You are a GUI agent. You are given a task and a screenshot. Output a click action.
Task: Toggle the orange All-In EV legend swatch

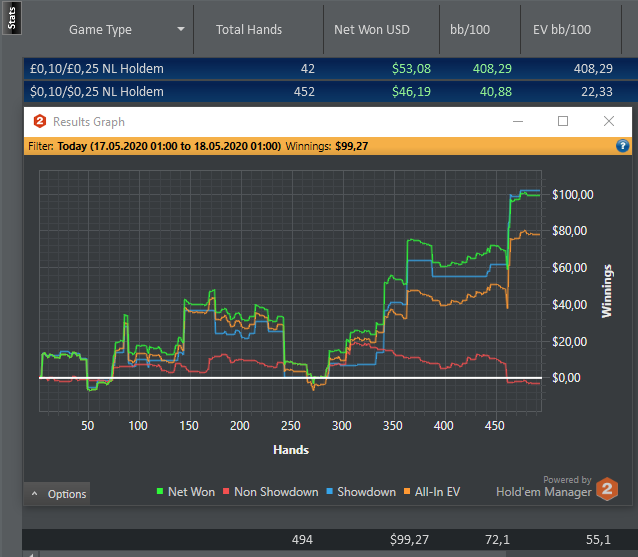407,491
